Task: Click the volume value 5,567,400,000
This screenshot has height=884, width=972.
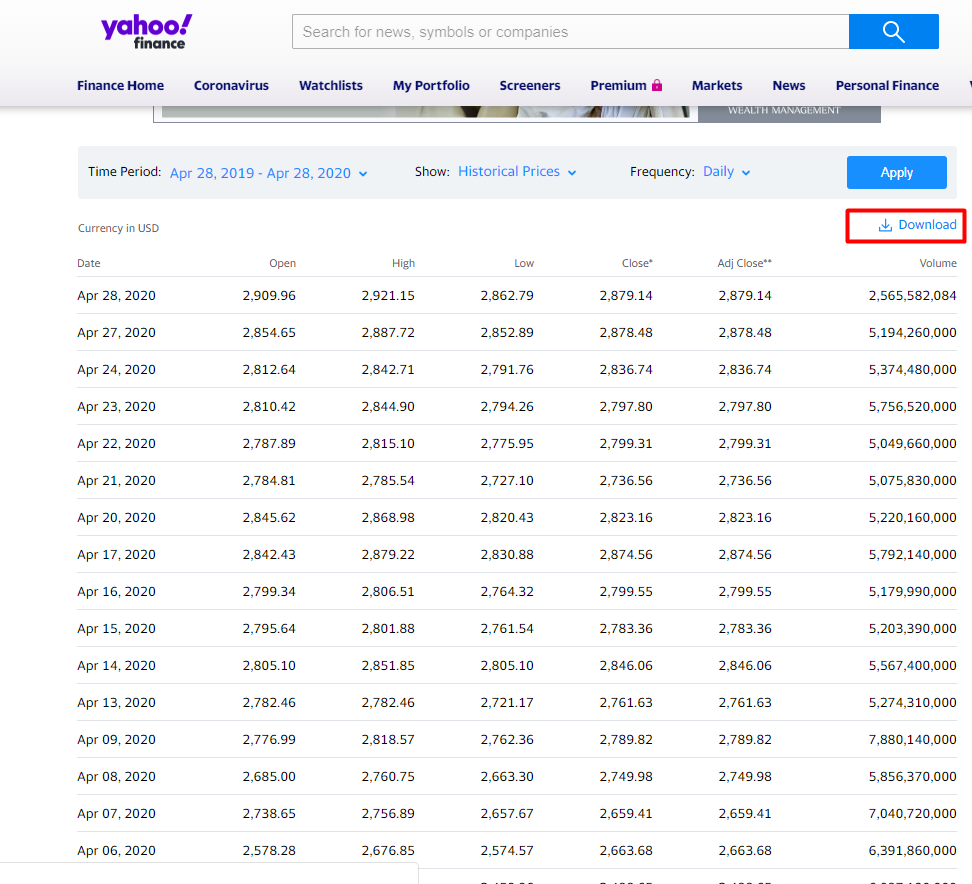Action: click(912, 666)
